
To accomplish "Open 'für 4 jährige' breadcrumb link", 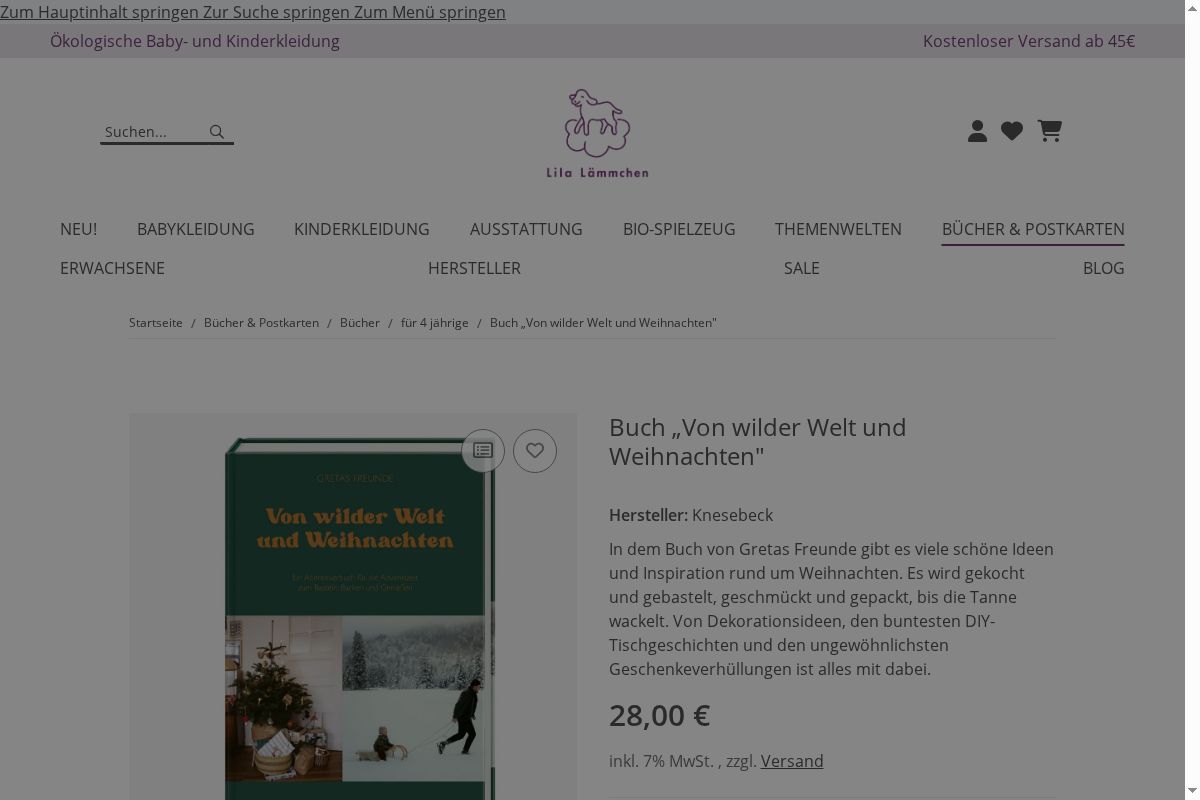I will click(435, 323).
